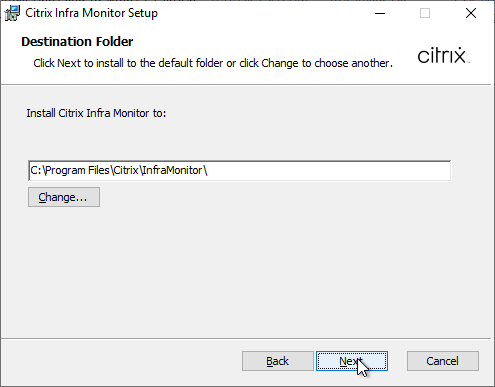495x387 pixels.
Task: Click the "Citrix Infra Monitor Setup" title bar text
Action: click(x=91, y=13)
